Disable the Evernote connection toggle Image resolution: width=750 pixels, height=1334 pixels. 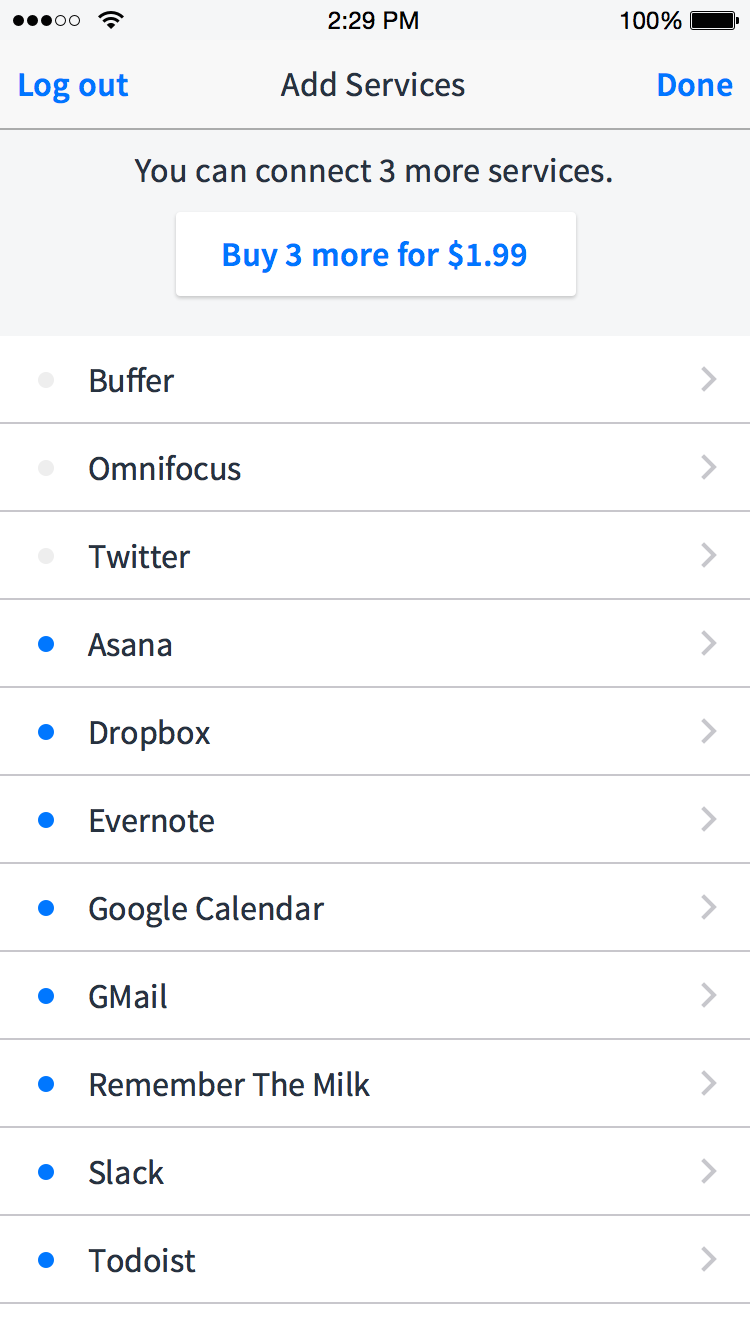pyautogui.click(x=46, y=819)
